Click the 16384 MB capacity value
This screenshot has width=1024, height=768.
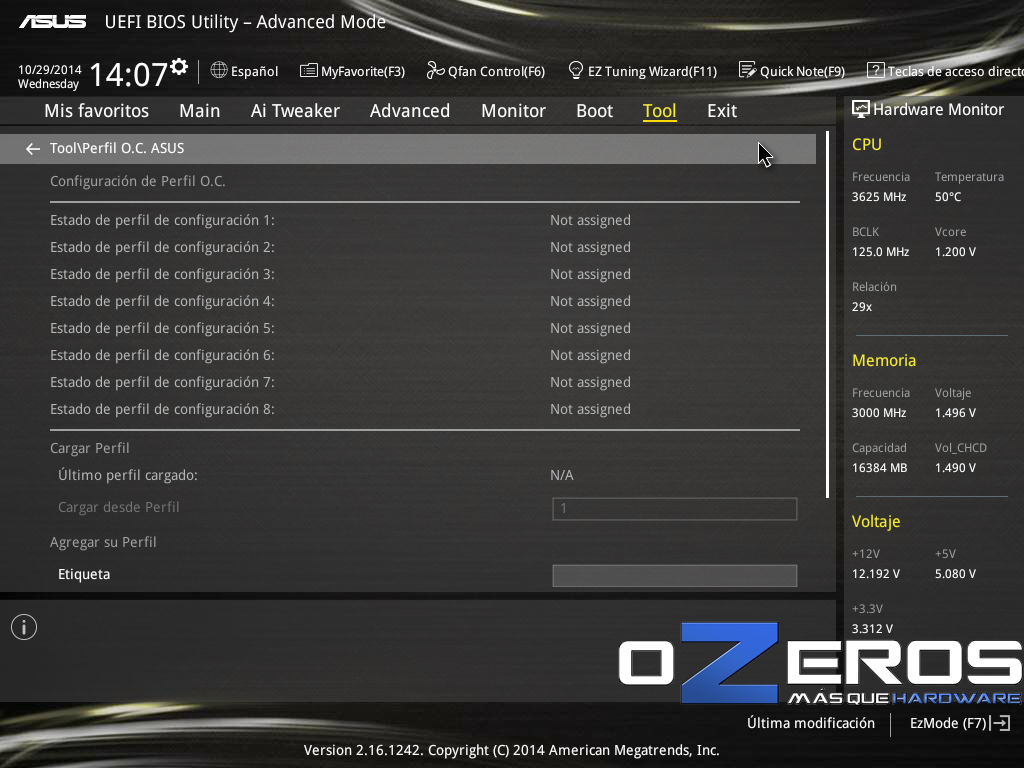click(880, 468)
